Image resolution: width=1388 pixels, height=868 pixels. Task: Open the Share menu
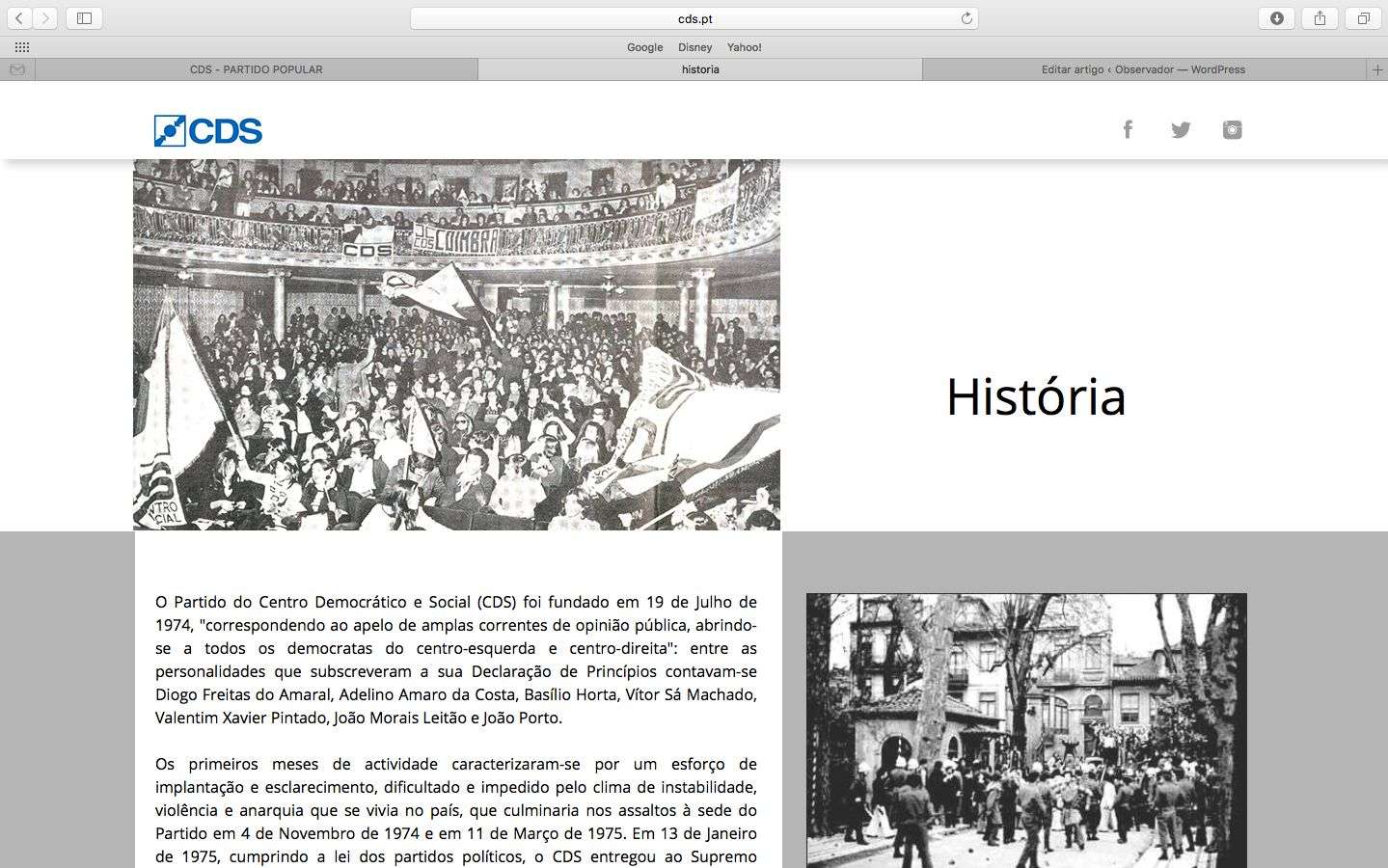coord(1320,18)
